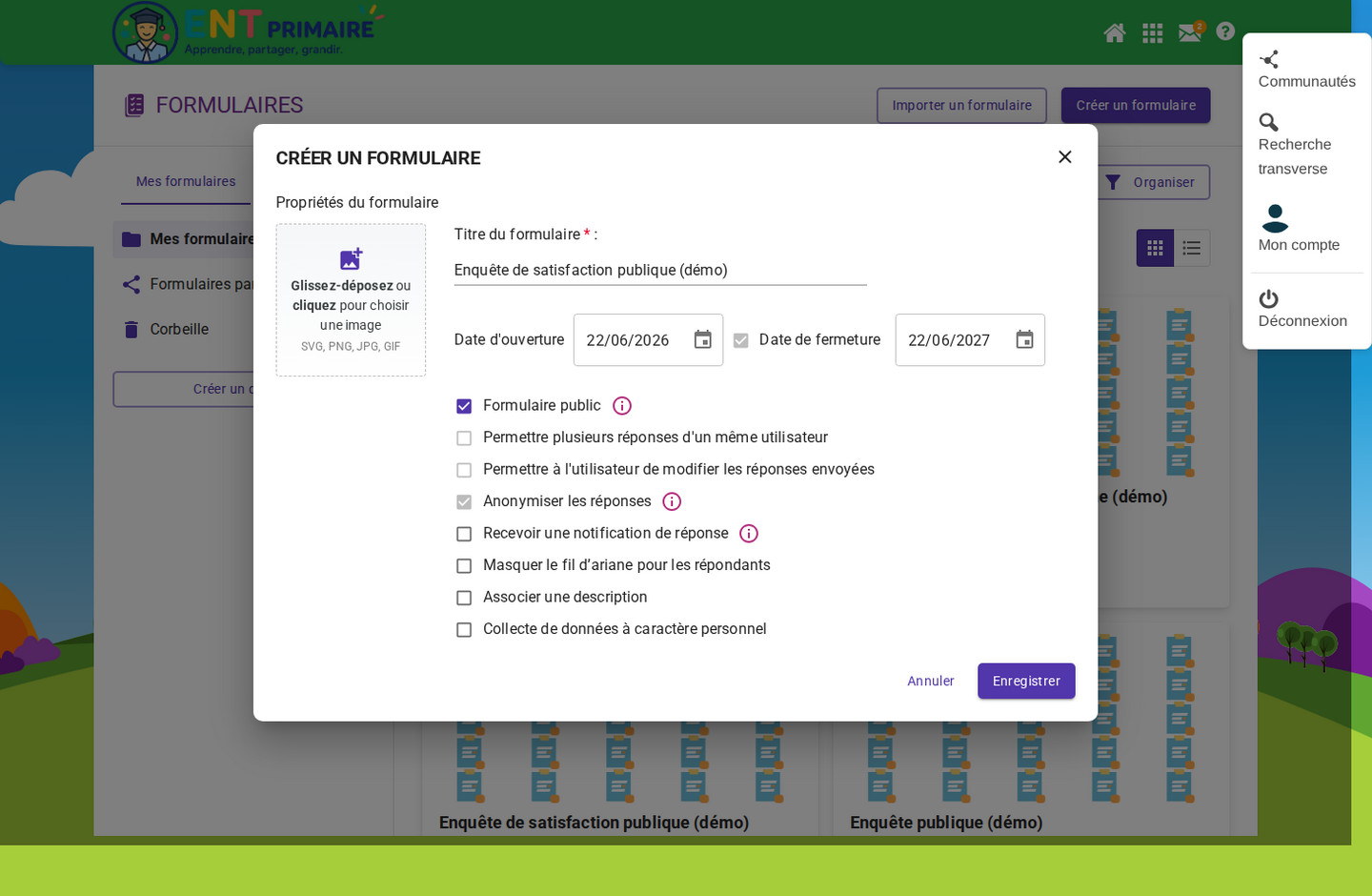This screenshot has height=896, width=1372.
Task: Open the closing date calendar picker
Action: click(1024, 340)
